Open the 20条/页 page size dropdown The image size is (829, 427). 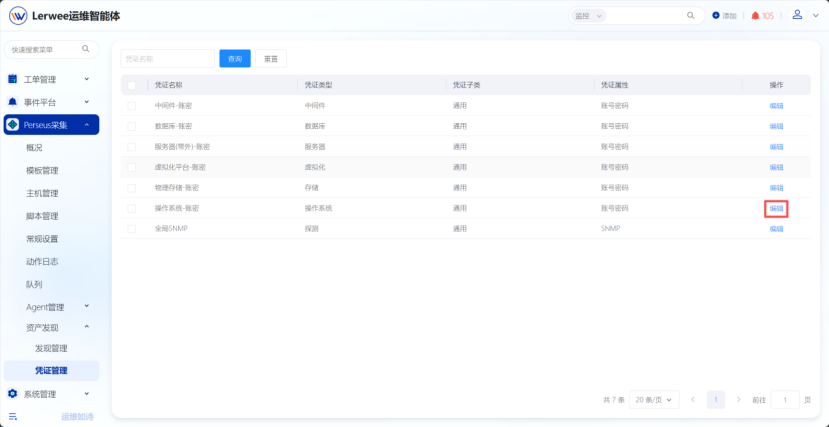coord(655,400)
